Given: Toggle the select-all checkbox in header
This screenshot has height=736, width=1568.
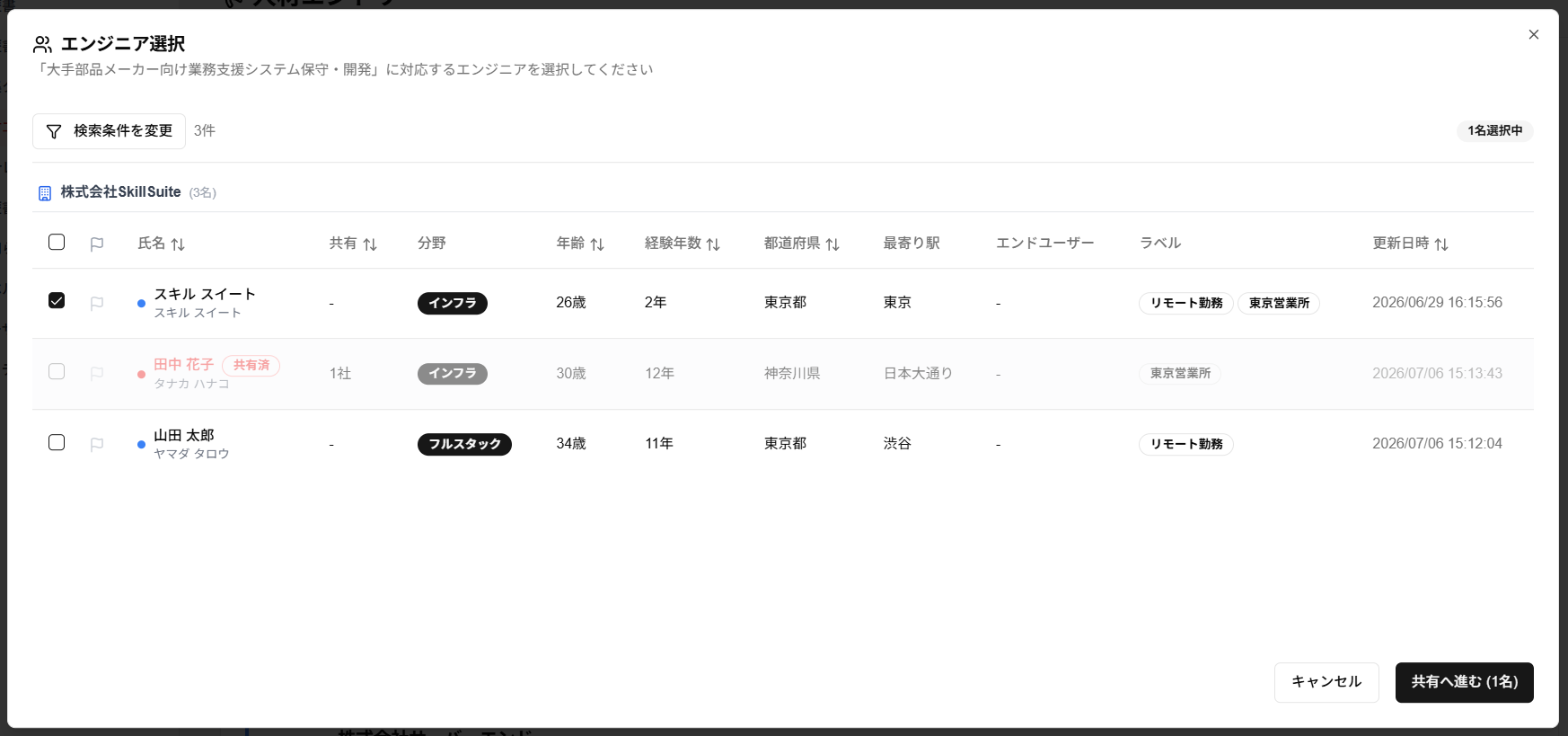Looking at the screenshot, I should click(x=57, y=242).
